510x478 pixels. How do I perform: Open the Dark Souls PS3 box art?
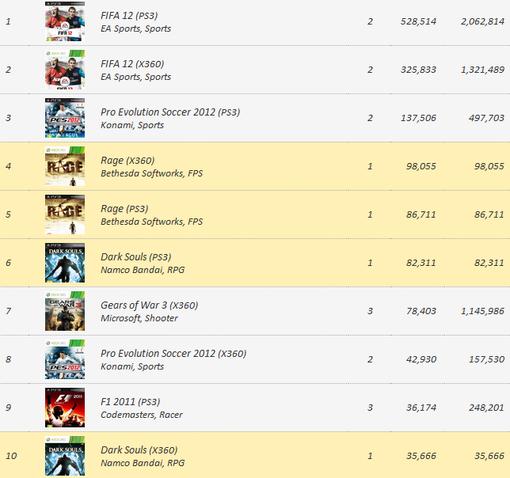coord(65,263)
